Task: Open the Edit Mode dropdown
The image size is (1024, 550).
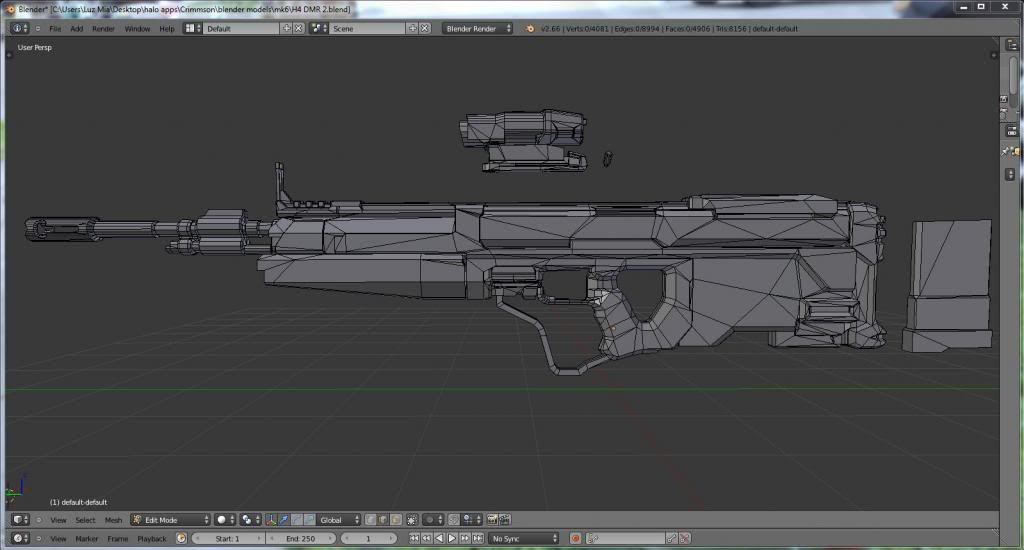Action: (170, 520)
